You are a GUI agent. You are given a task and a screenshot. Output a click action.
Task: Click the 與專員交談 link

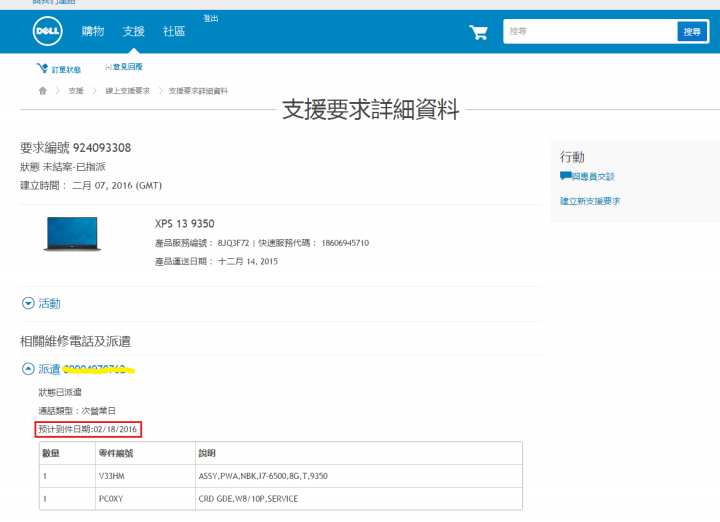[x=593, y=177]
